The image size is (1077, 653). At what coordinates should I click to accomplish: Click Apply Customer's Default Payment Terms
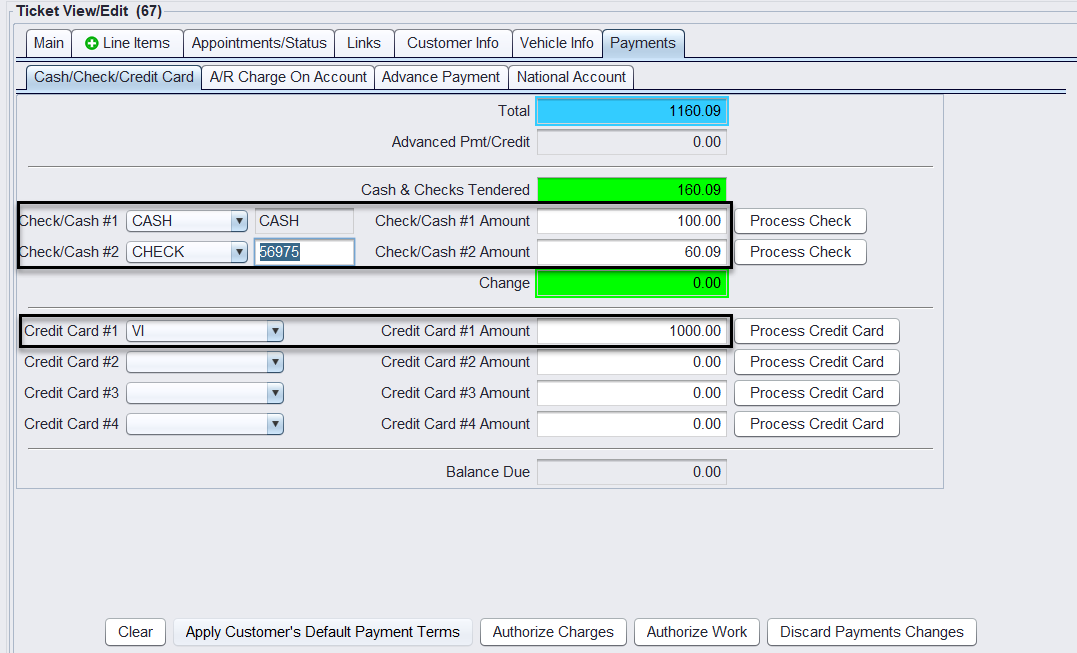322,632
